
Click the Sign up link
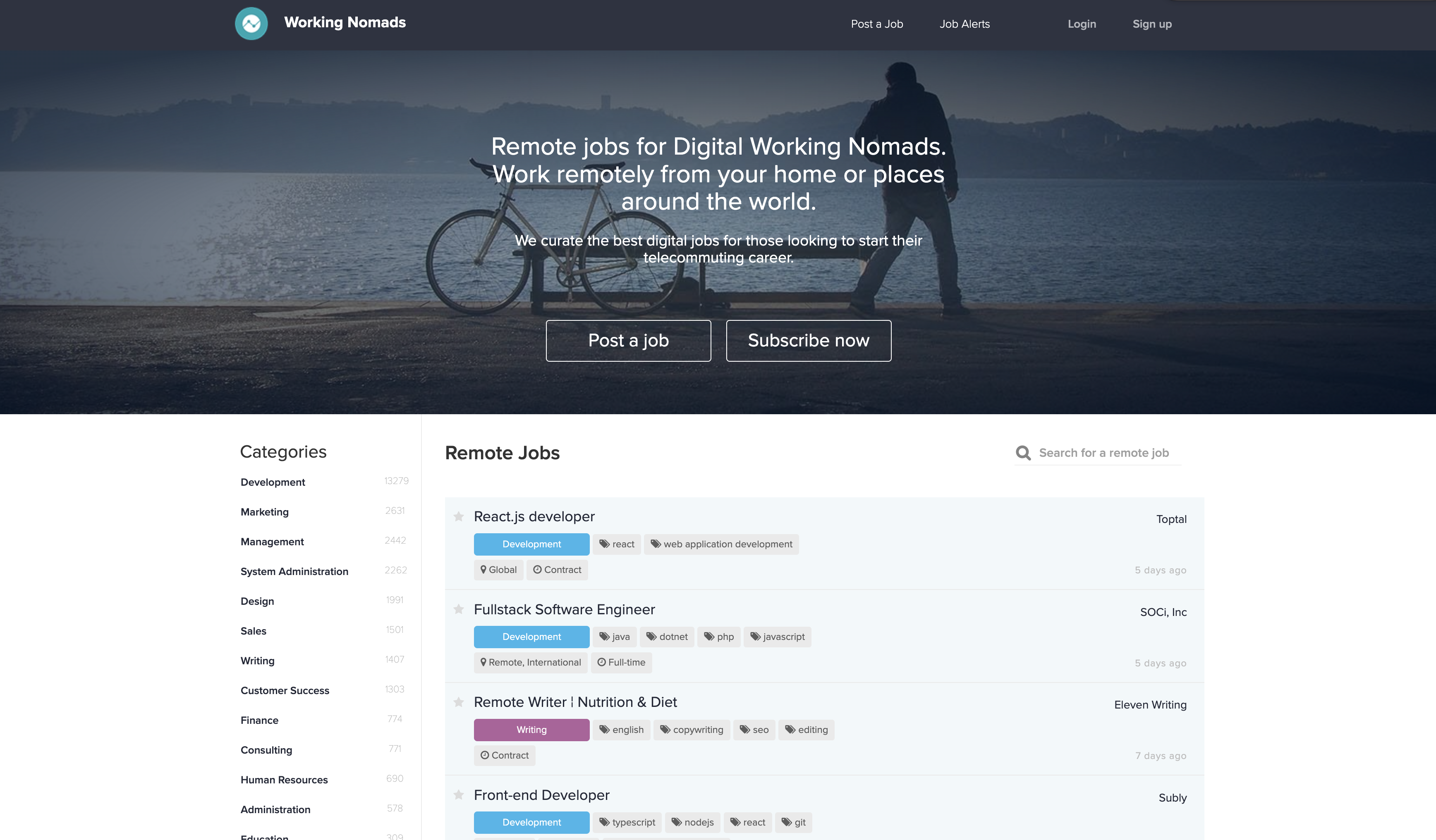tap(1151, 24)
